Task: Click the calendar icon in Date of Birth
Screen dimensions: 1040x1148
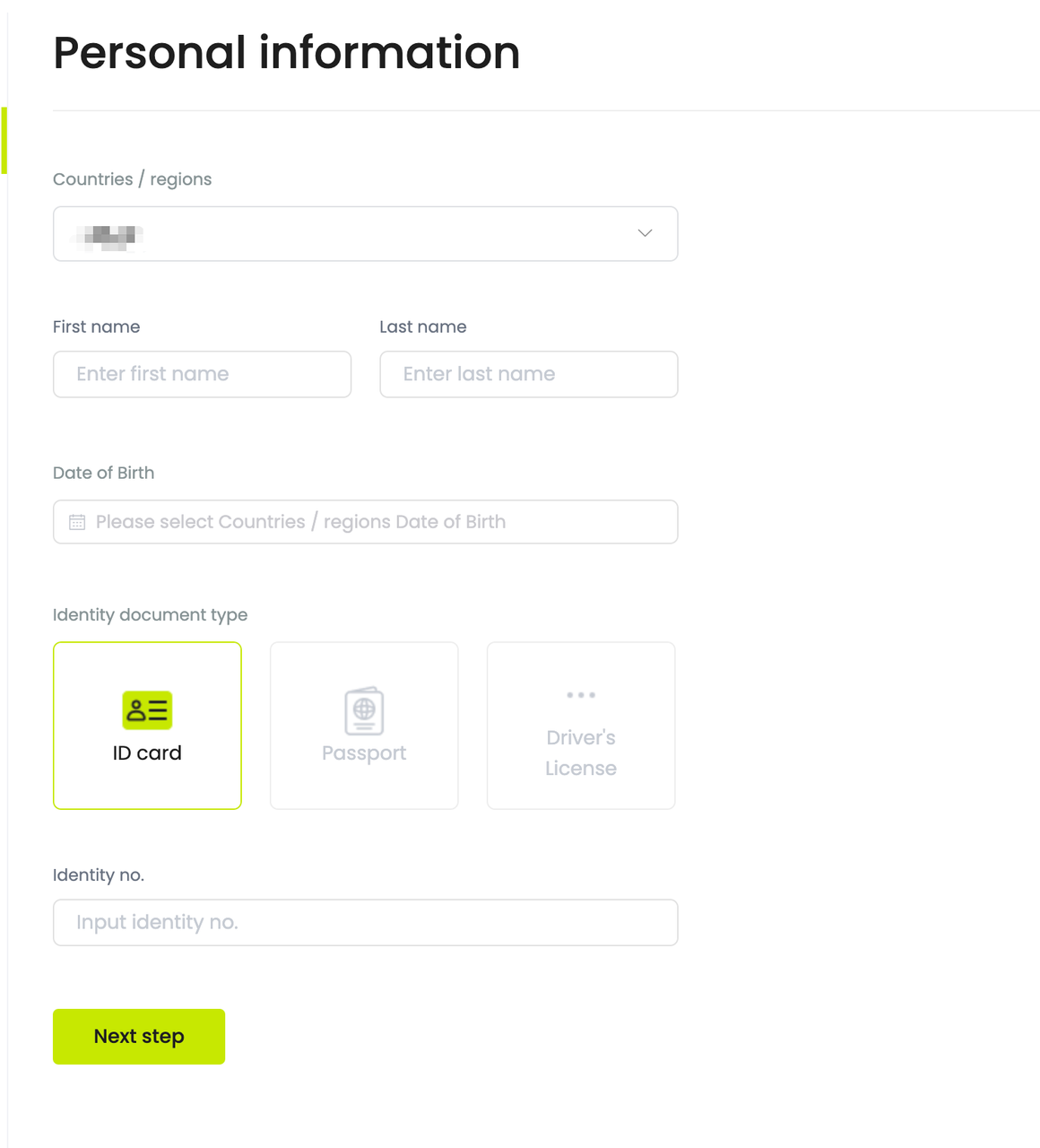Action: click(x=77, y=522)
